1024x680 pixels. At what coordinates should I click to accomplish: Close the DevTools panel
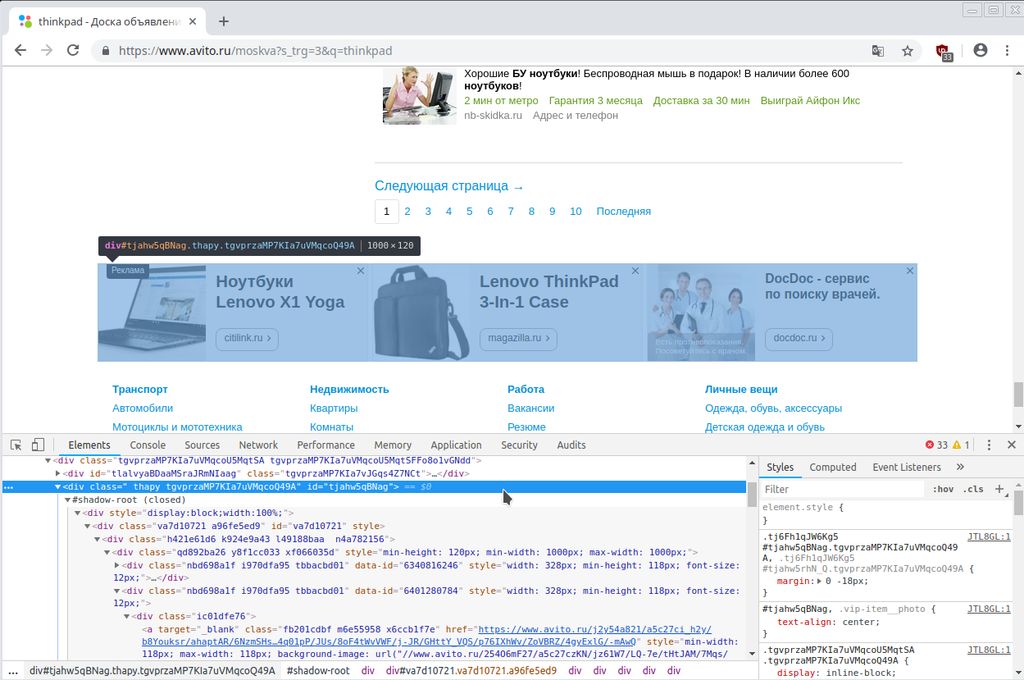[1012, 445]
